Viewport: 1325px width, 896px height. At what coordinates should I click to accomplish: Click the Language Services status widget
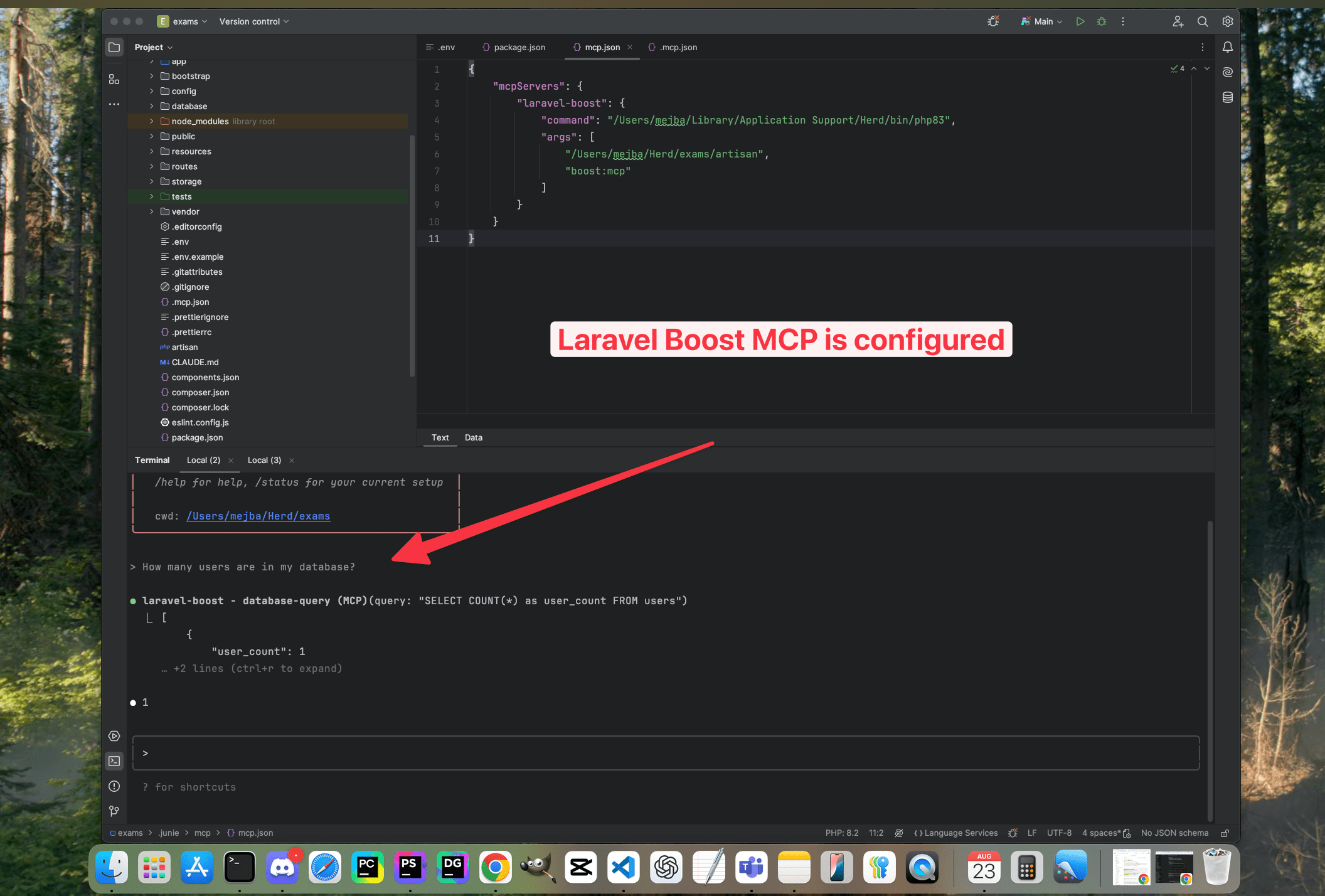click(956, 833)
